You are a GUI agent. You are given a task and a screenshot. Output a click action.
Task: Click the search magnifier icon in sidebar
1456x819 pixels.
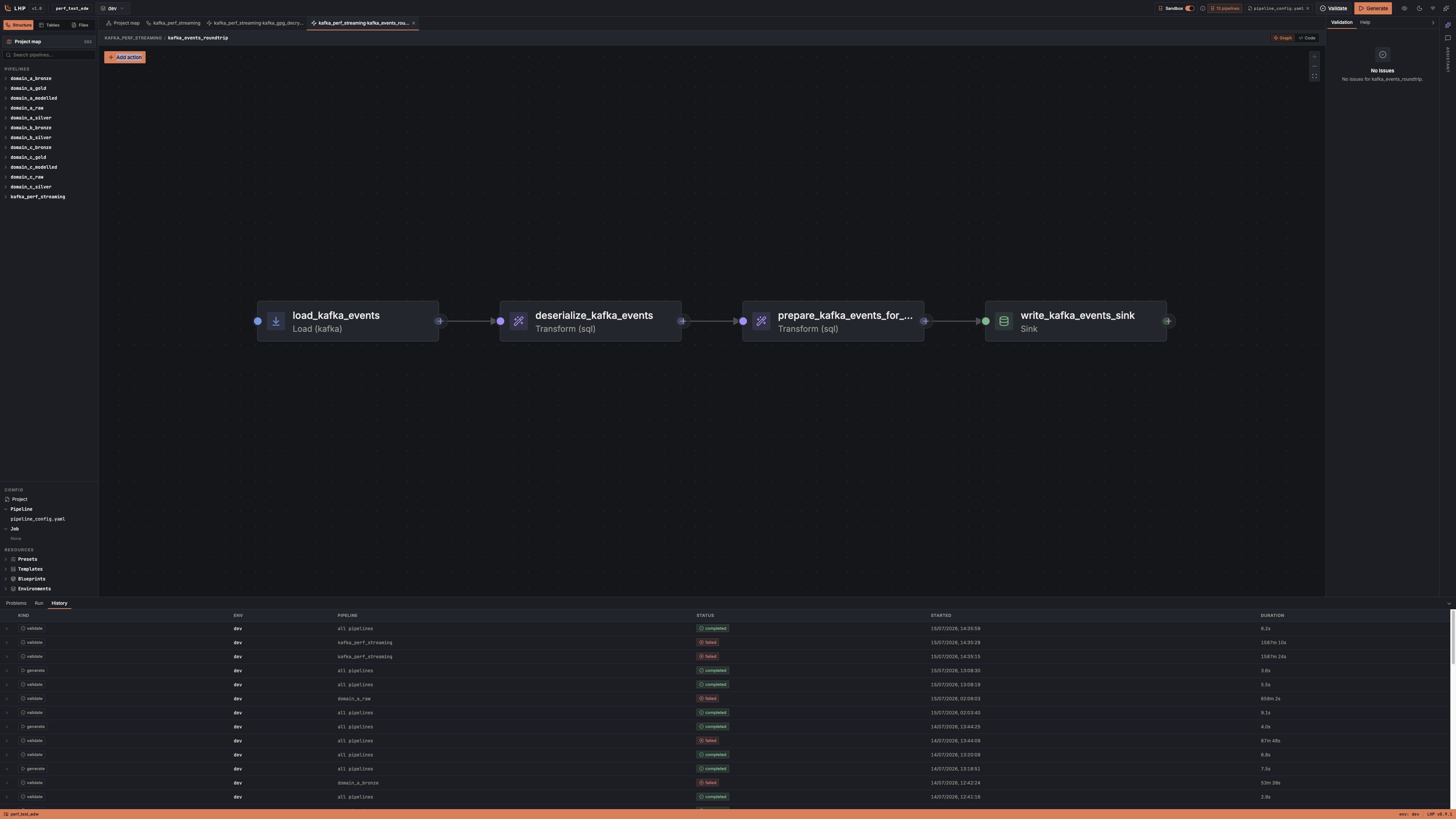click(x=8, y=55)
